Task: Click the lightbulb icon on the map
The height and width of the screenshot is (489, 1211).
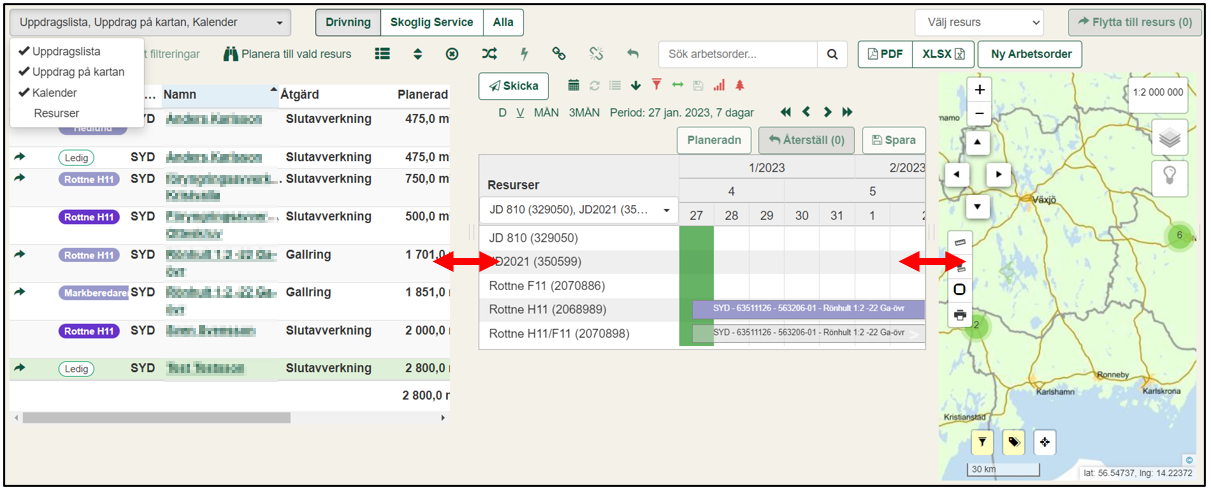Action: pos(1168,178)
